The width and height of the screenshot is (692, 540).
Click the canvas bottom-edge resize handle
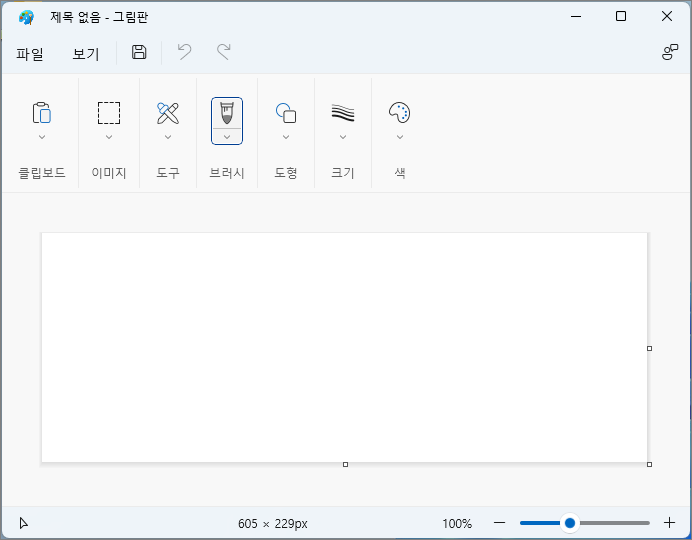pos(346,464)
